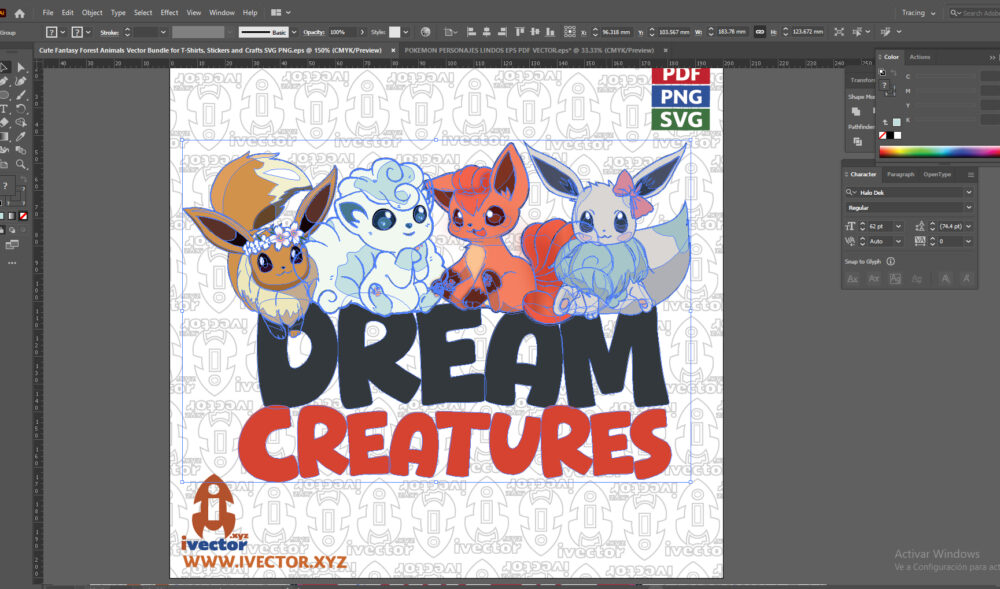
Task: Open the Basic brush definition dropdown
Action: (x=294, y=32)
